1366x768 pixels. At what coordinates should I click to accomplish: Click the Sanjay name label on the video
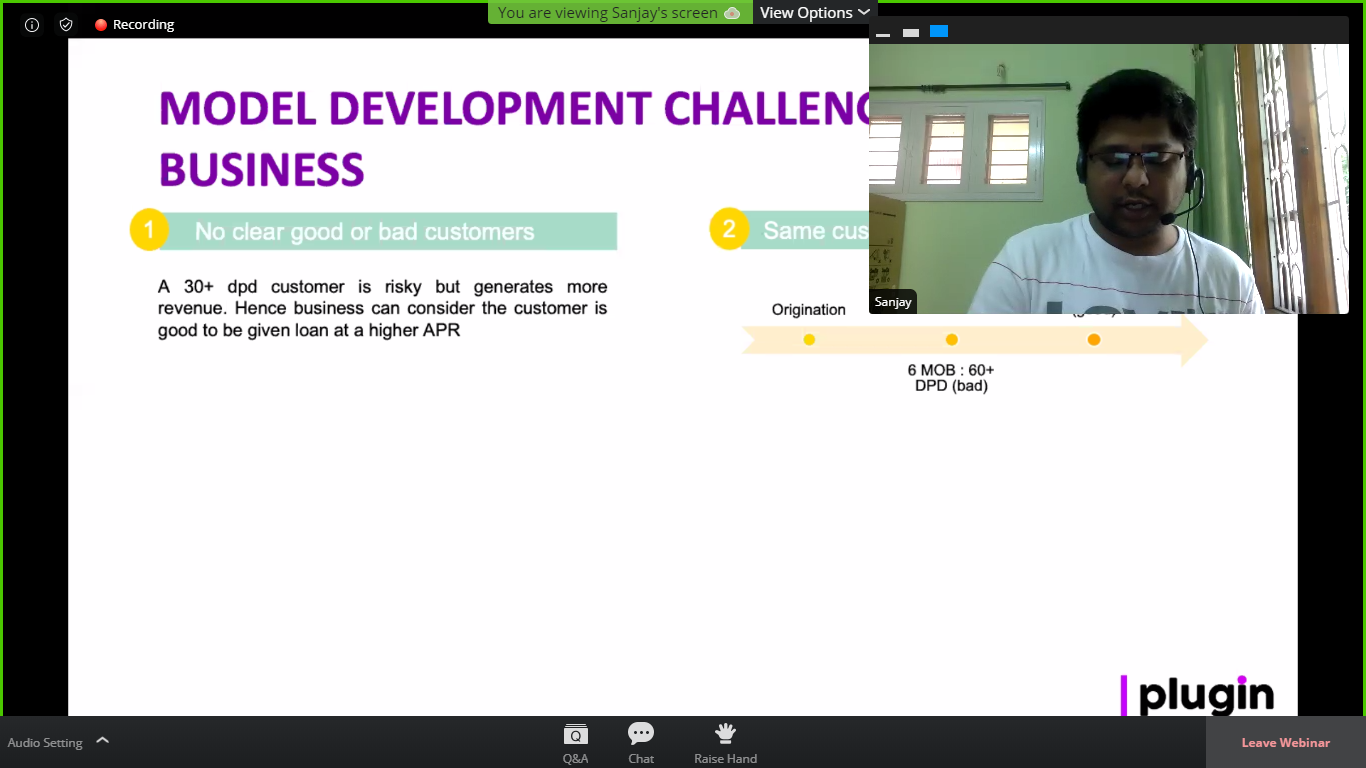coord(893,302)
